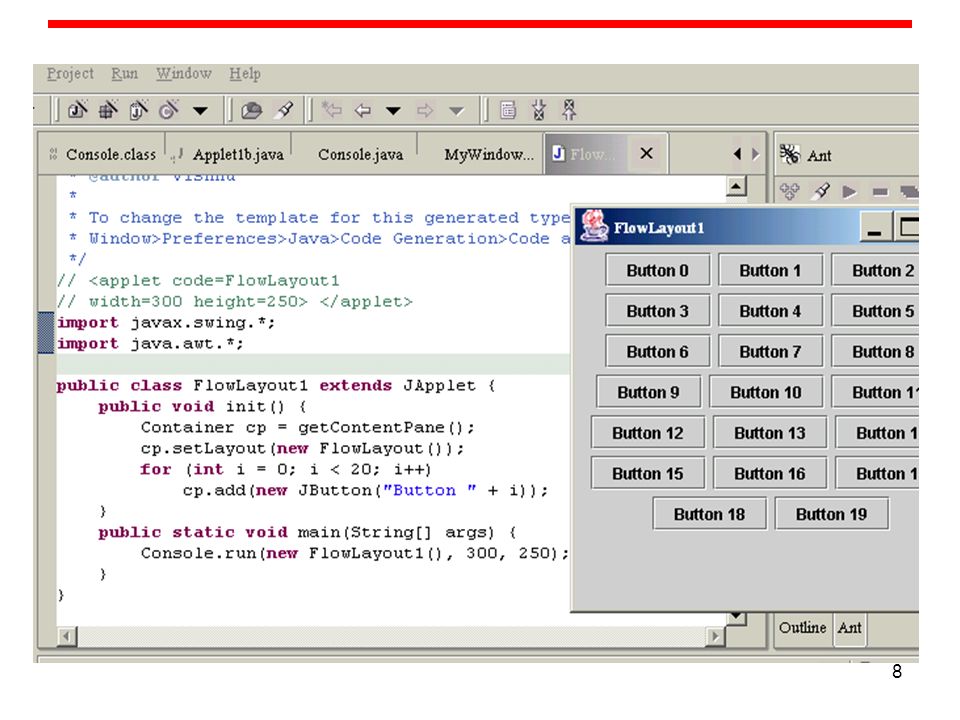Screen dimensions: 960x720
Task: Switch to the Ant tab at bottom
Action: point(850,628)
